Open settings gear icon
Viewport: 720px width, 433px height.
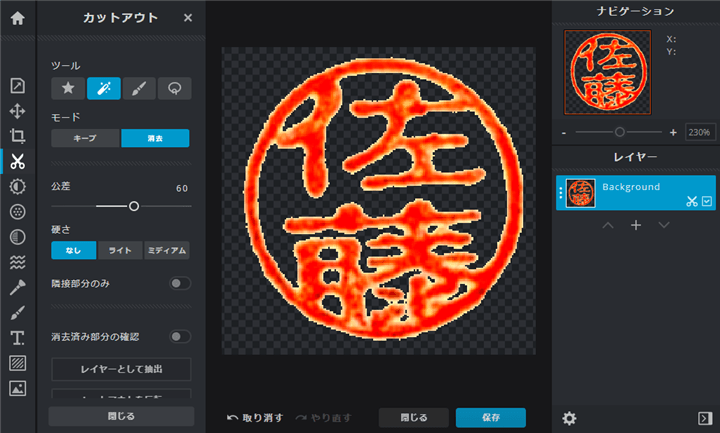(569, 418)
